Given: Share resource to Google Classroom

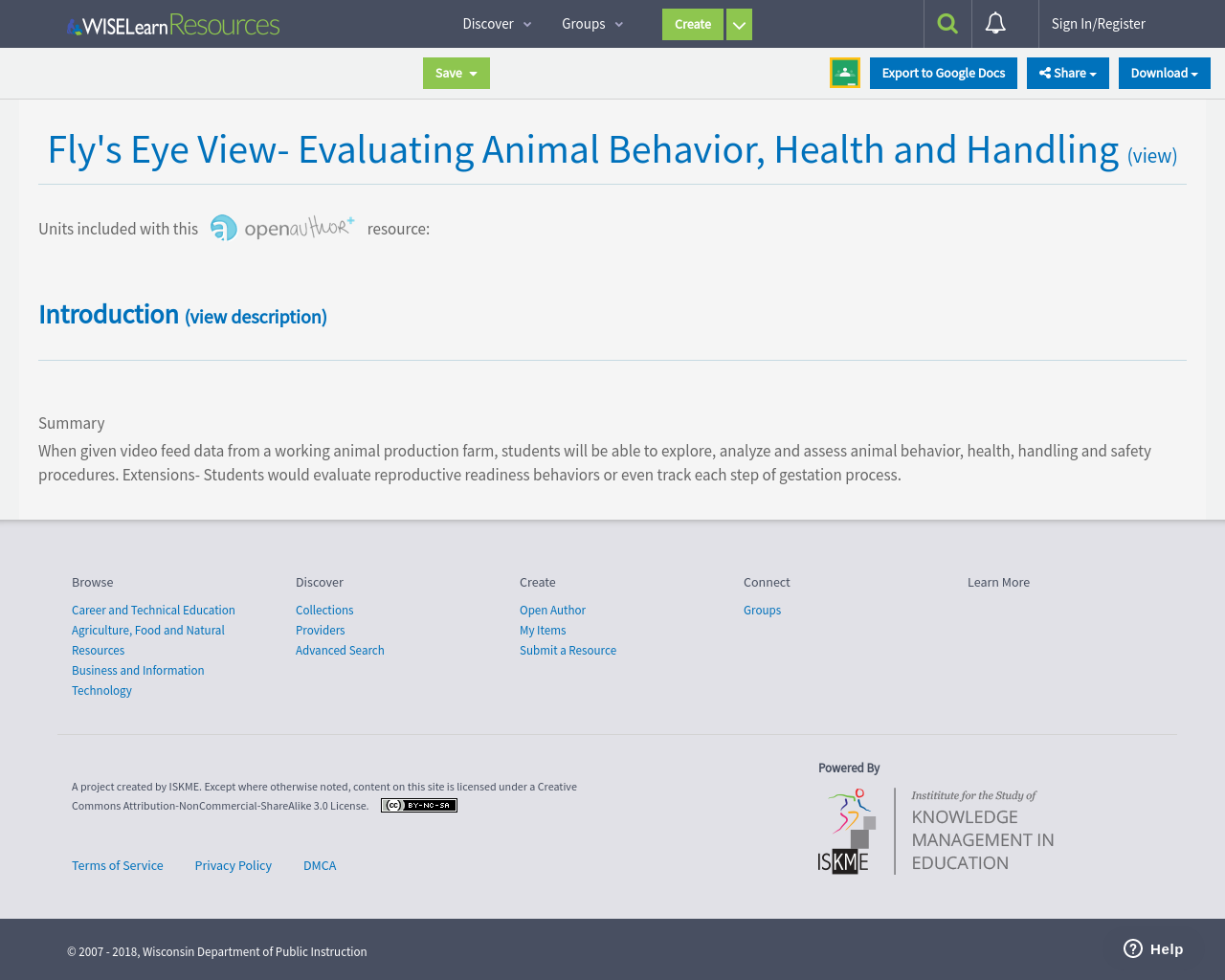Looking at the screenshot, I should [x=844, y=72].
